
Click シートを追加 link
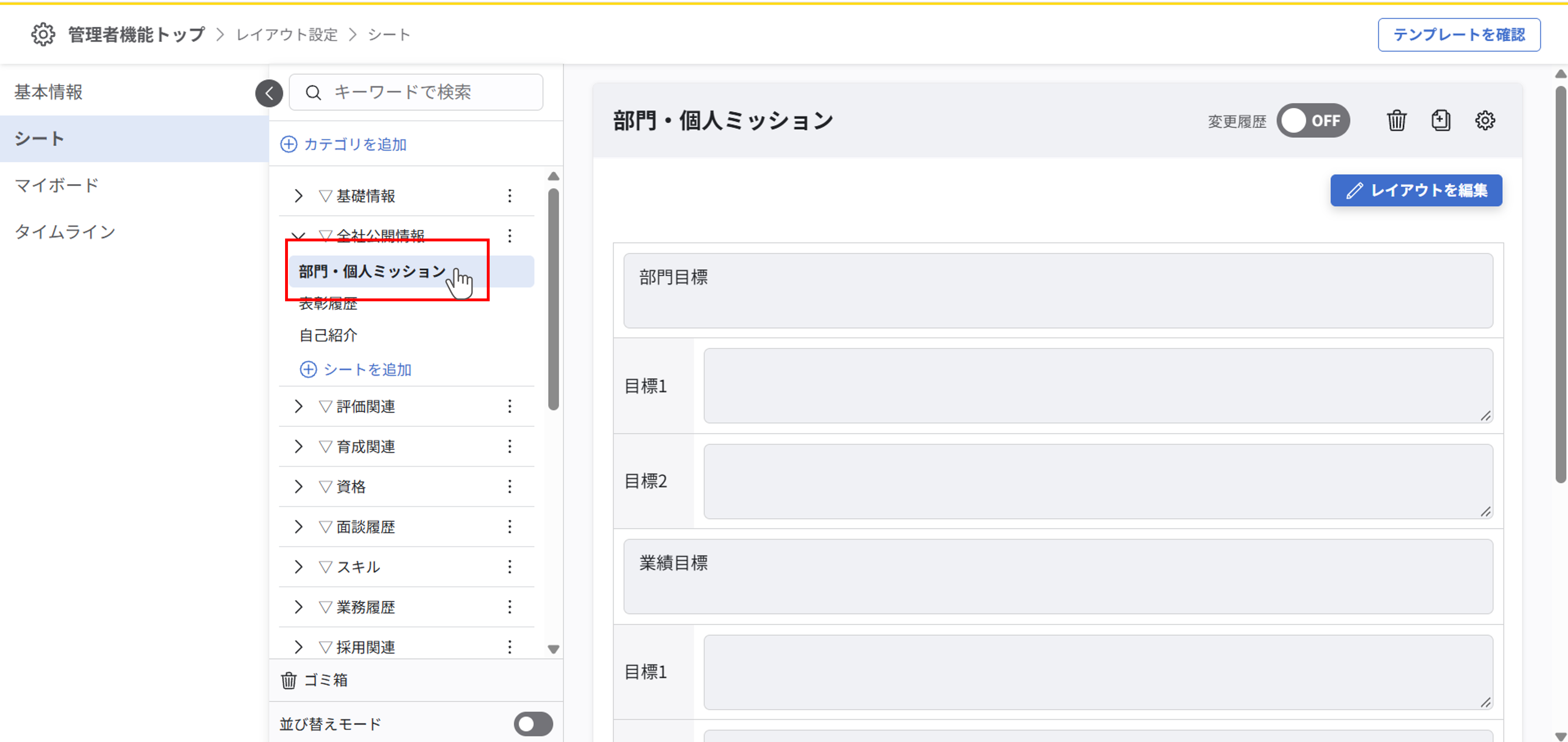pos(356,369)
